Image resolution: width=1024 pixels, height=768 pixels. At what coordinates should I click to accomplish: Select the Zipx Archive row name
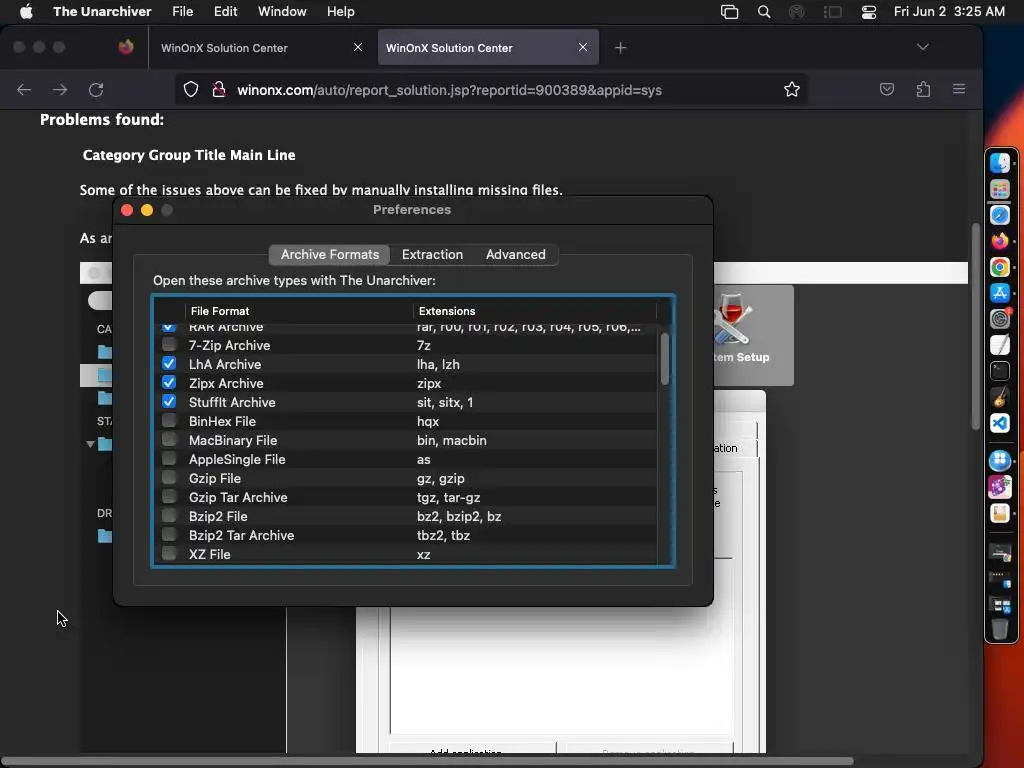[x=226, y=383]
